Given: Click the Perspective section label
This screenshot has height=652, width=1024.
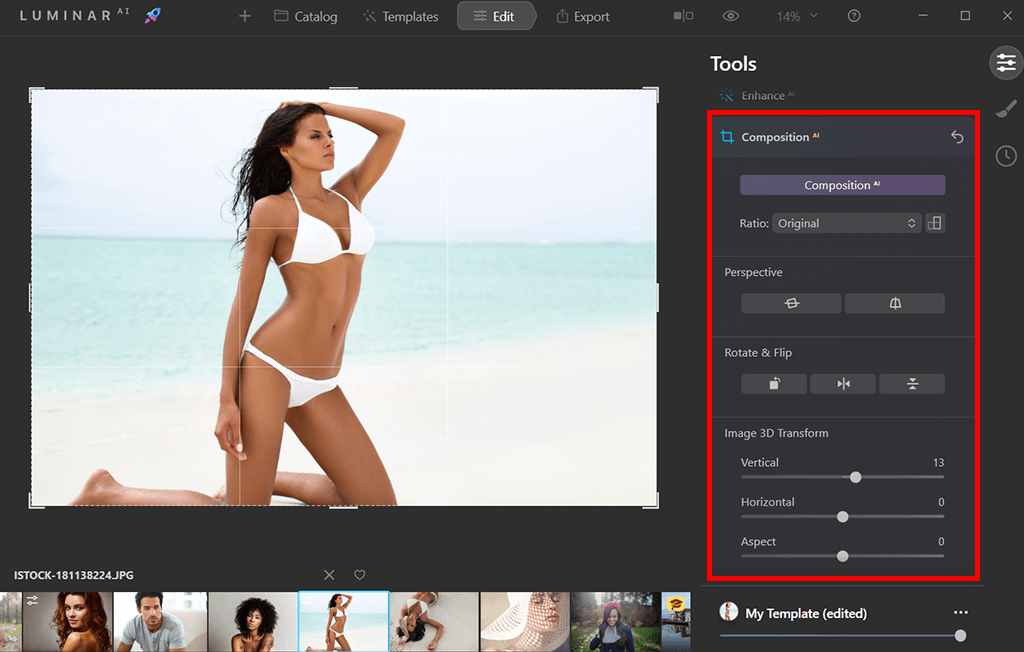Looking at the screenshot, I should 753,272.
